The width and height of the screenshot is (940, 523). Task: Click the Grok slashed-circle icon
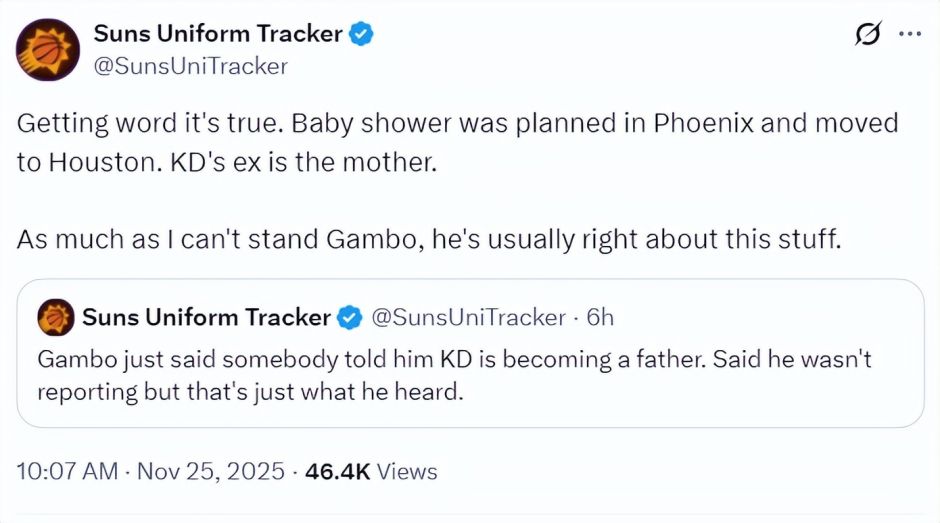tap(866, 35)
